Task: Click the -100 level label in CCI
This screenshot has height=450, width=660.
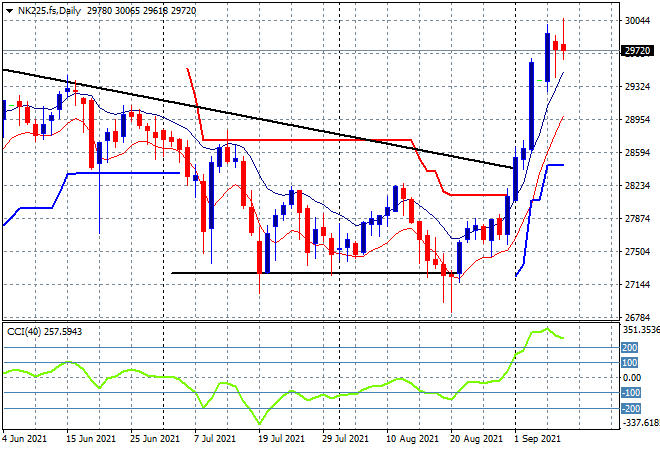Action: (x=631, y=393)
